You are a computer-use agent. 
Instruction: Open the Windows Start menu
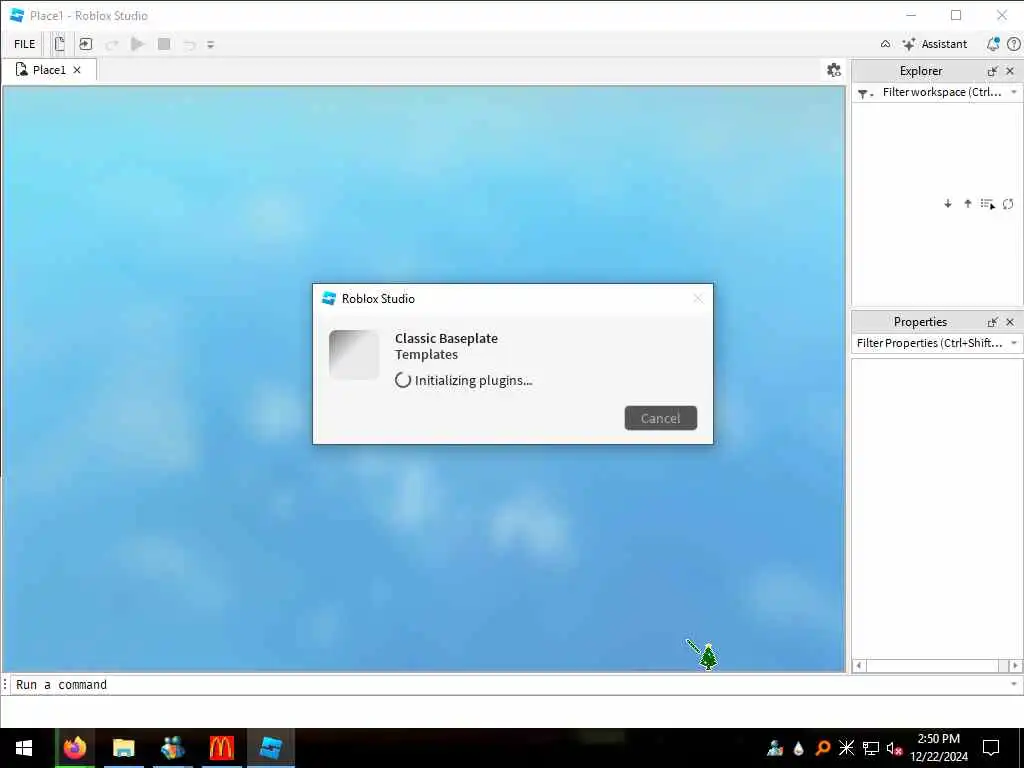[x=24, y=748]
